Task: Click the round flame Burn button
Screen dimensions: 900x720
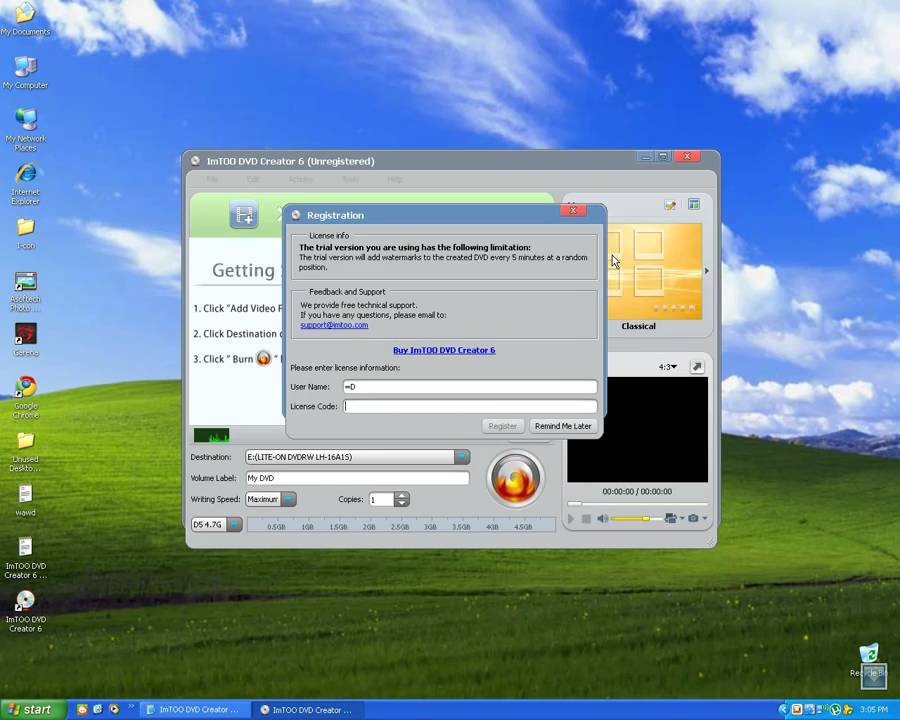Action: pyautogui.click(x=515, y=478)
